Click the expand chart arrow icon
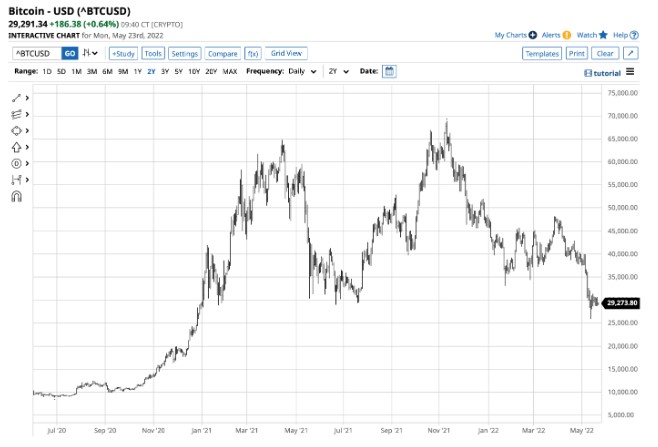 tap(631, 53)
